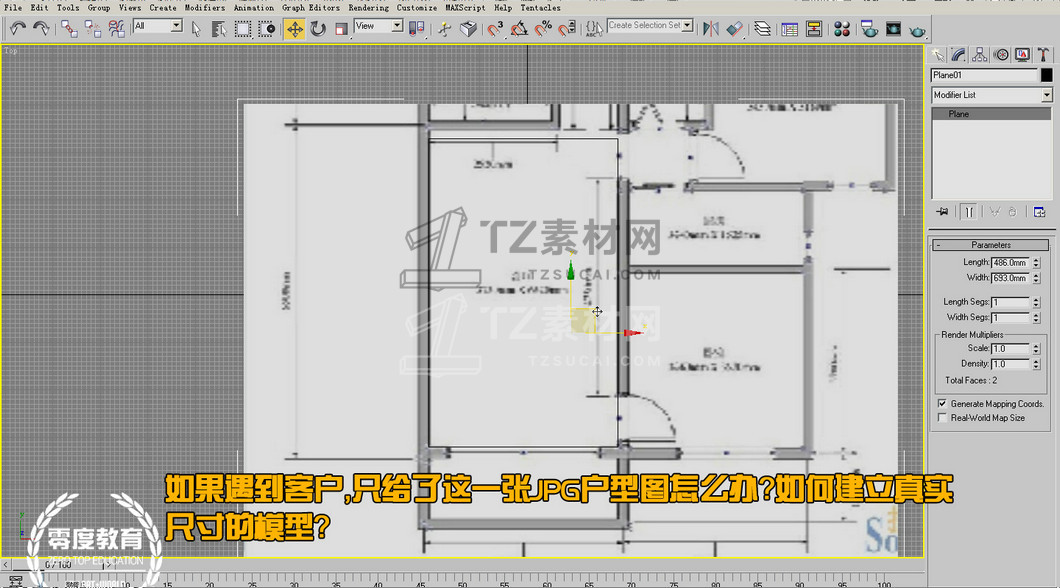1060x588 pixels.
Task: Click the Width Segs spinner arrows
Action: tap(1036, 318)
